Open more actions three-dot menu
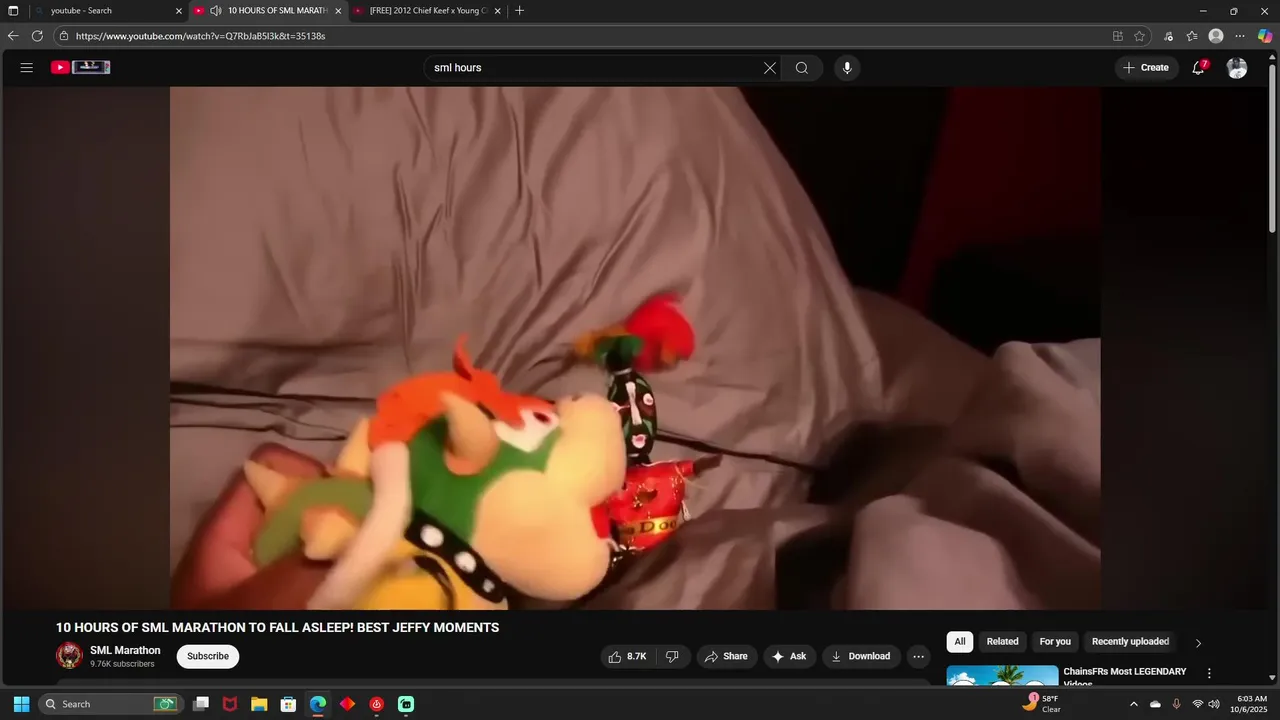The height and width of the screenshot is (720, 1280). [918, 656]
